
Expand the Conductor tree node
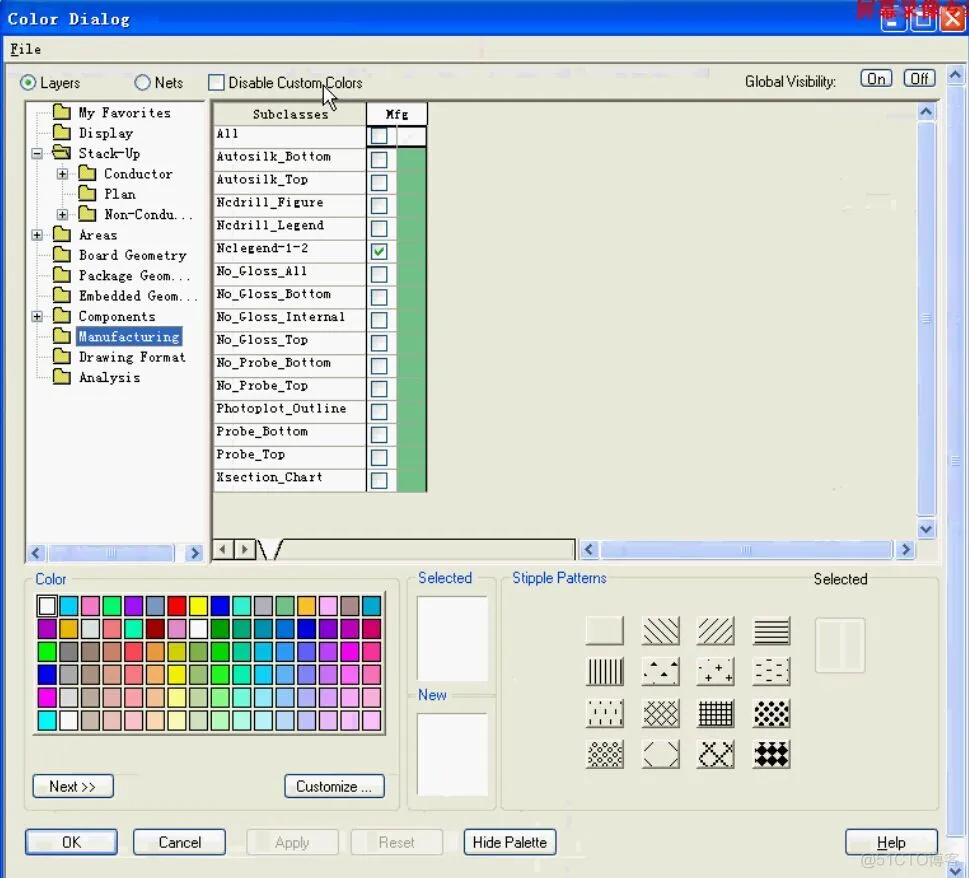click(62, 174)
